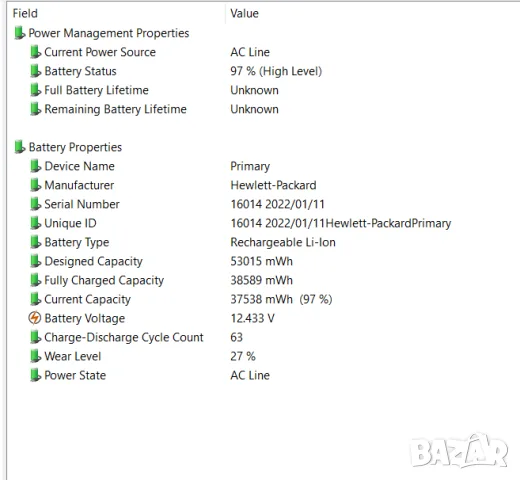This screenshot has height=480, width=520.
Task: Select the Battery Voltage label
Action: click(85, 318)
